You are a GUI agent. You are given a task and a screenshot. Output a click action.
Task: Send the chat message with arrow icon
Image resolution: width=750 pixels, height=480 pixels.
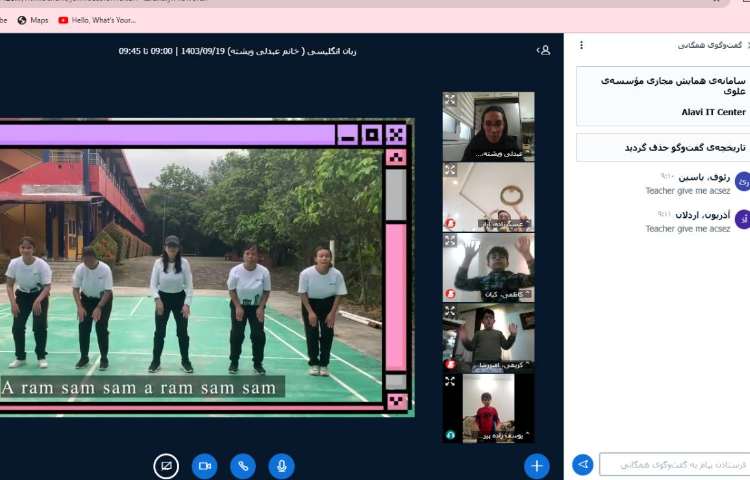[x=583, y=465]
